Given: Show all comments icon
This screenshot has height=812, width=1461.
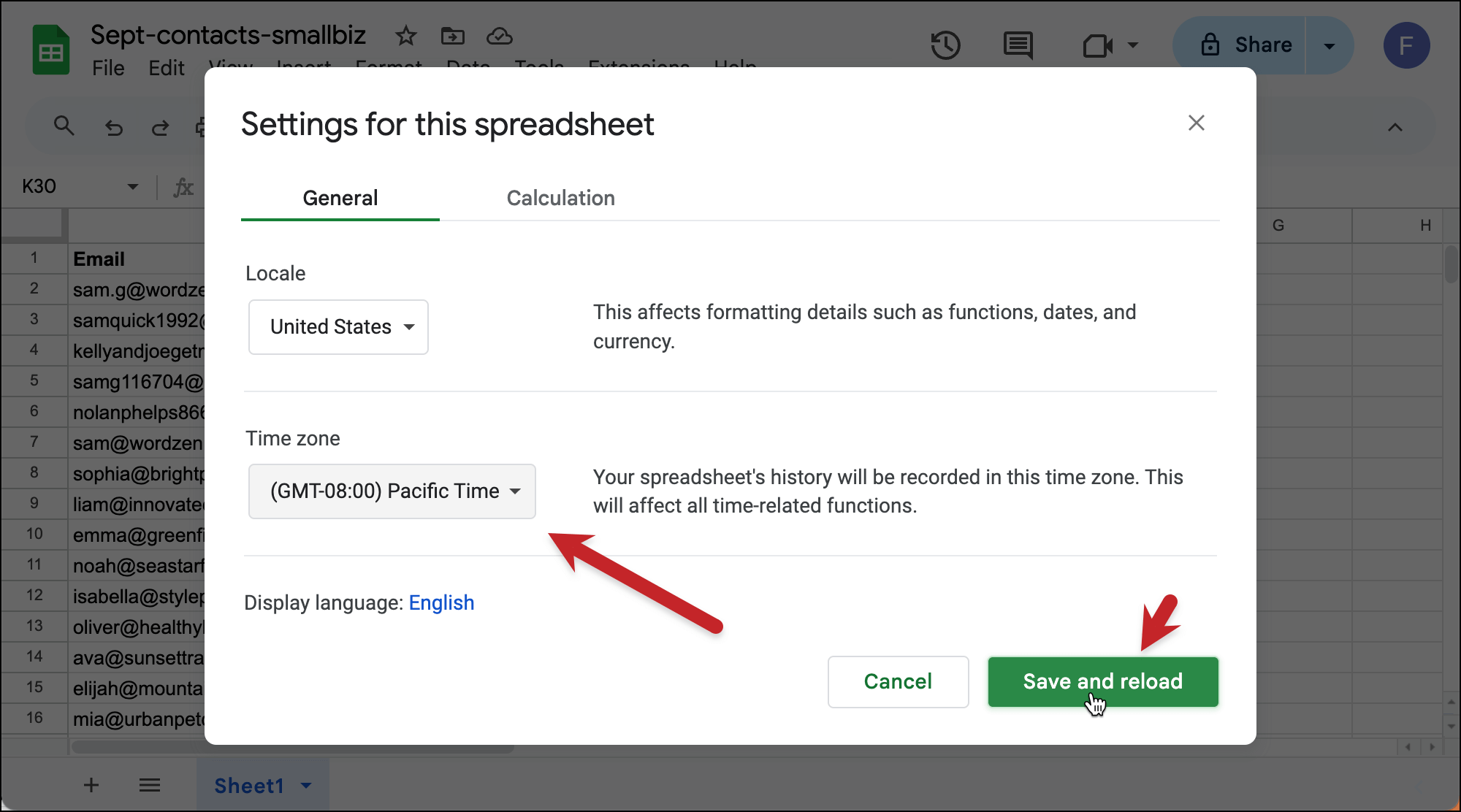Looking at the screenshot, I should (1018, 45).
